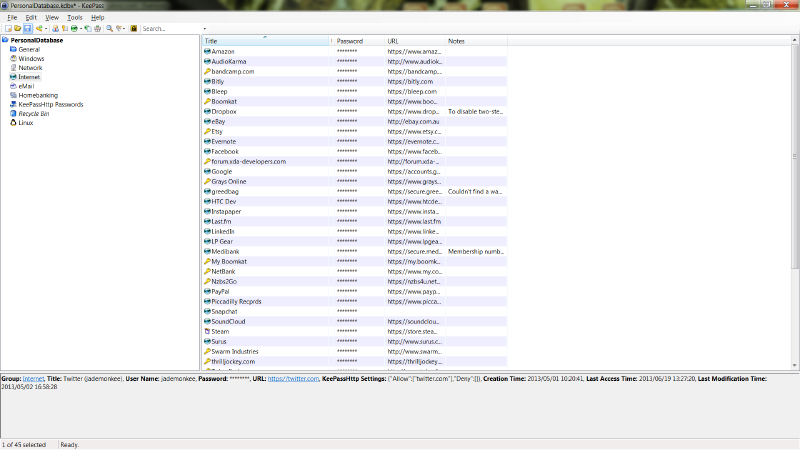The image size is (800, 450).
Task: Follow the Internet group link in details
Action: coord(33,379)
